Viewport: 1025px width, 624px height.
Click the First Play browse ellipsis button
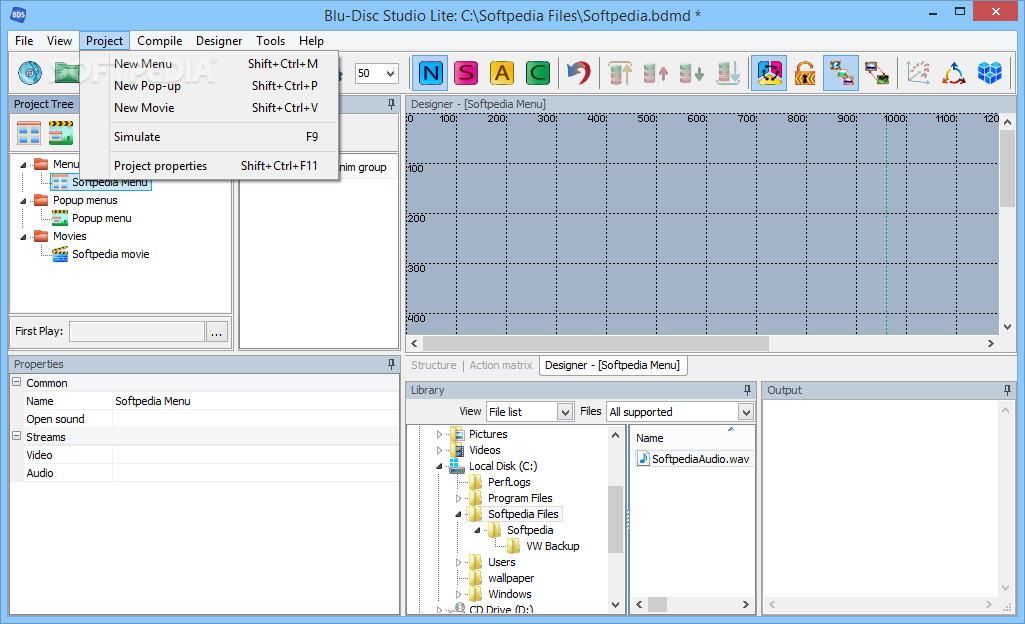(x=216, y=331)
